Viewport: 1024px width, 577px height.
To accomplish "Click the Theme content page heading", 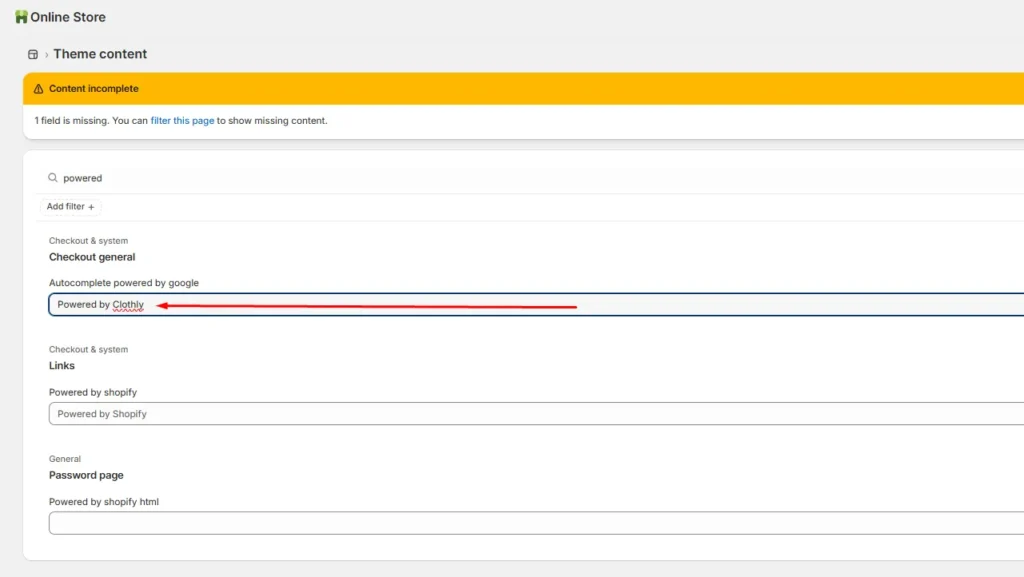I will pos(100,54).
